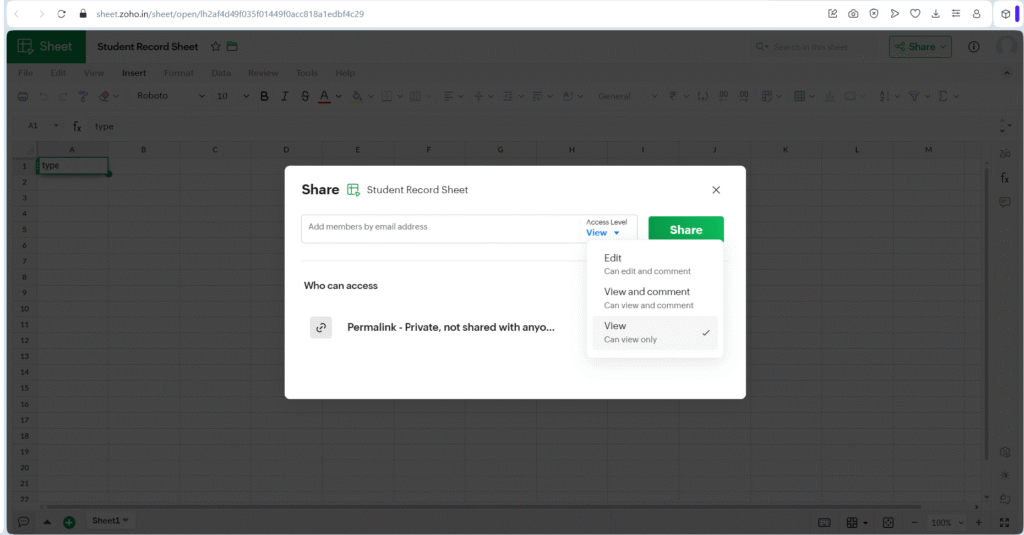Image resolution: width=1024 pixels, height=535 pixels.
Task: Click the rupee currency format icon
Action: 673,96
